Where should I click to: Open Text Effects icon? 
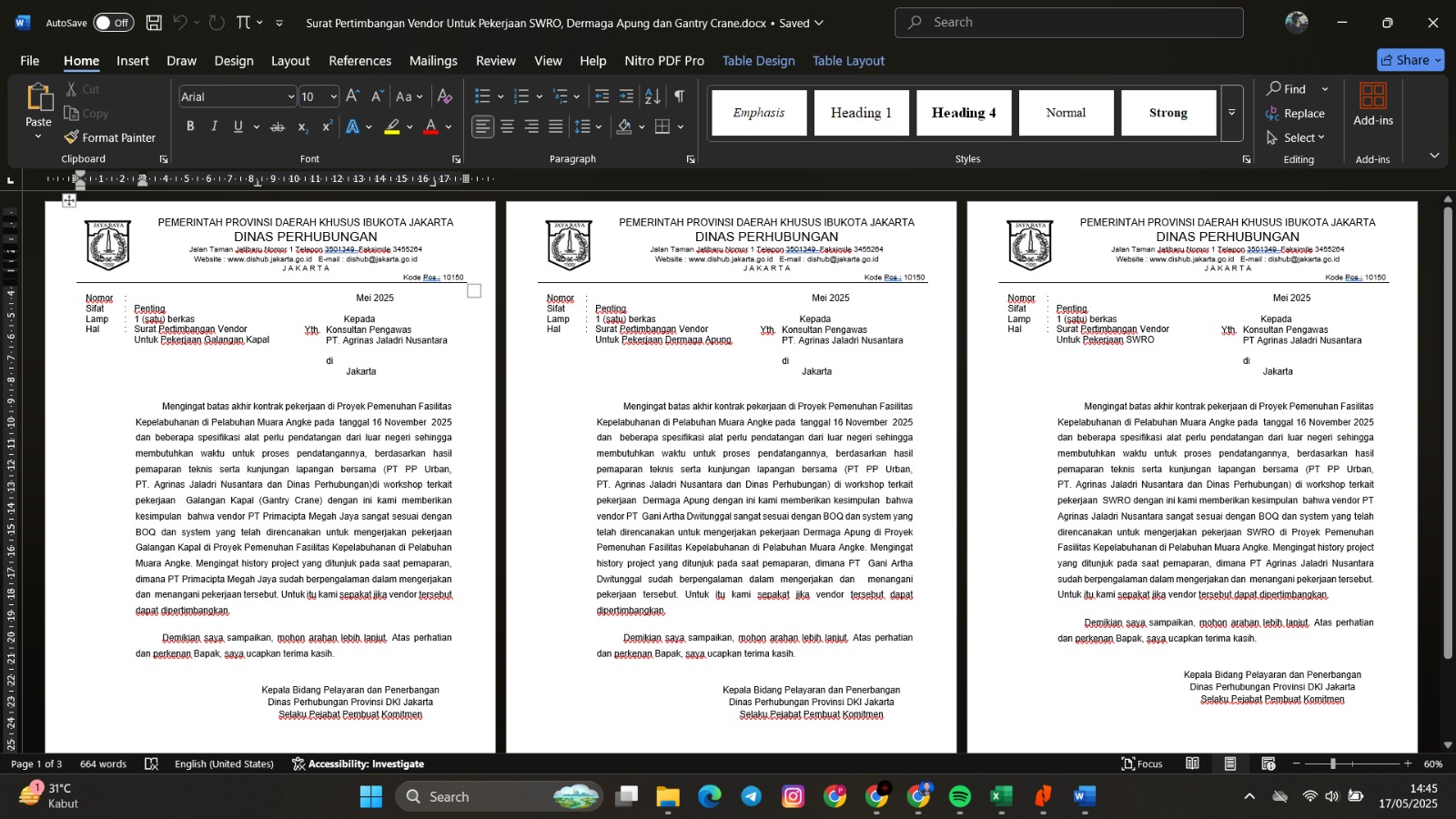(x=353, y=126)
